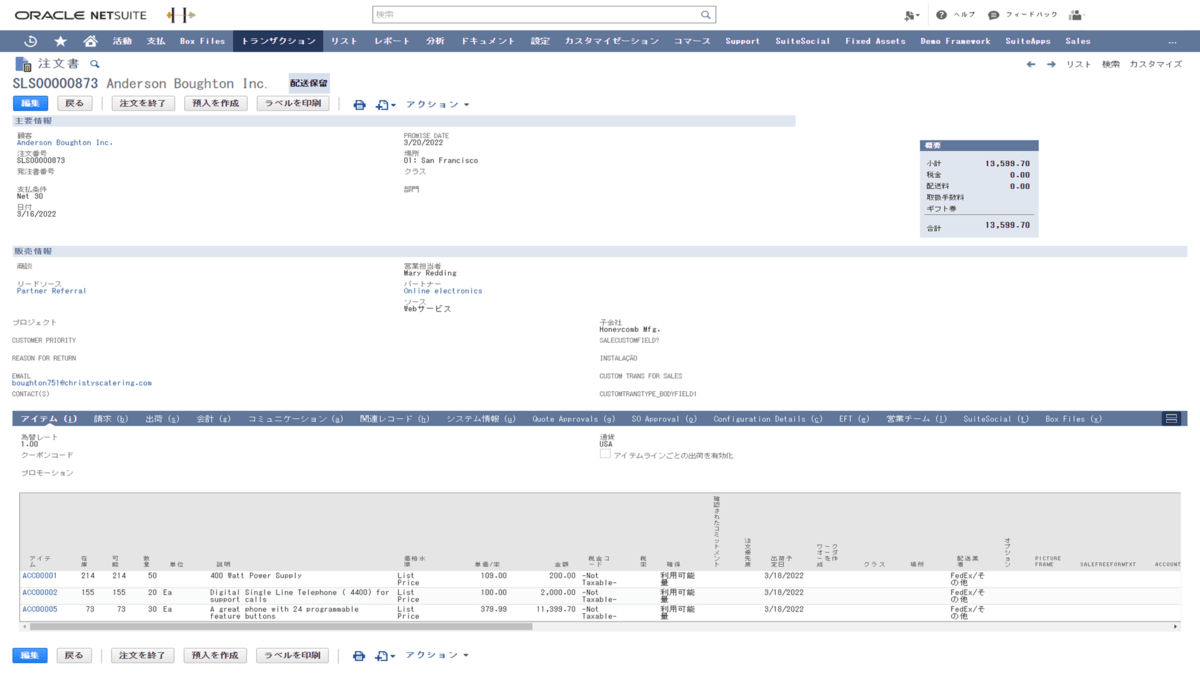Switch to the コミュニケーション subtab
Image resolution: width=1200 pixels, height=675 pixels.
point(296,419)
